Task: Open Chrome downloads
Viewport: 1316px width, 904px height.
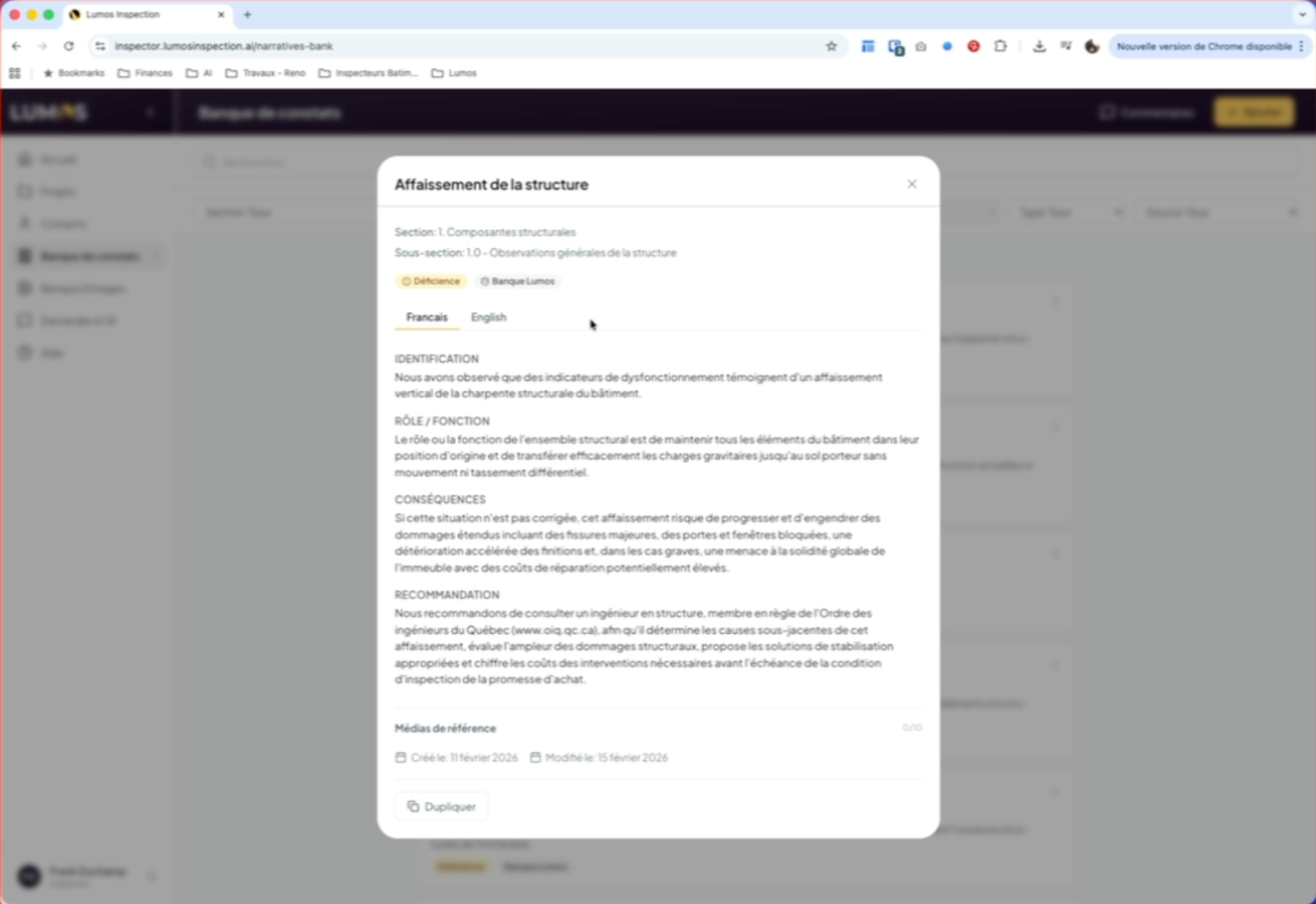Action: pos(1039,46)
